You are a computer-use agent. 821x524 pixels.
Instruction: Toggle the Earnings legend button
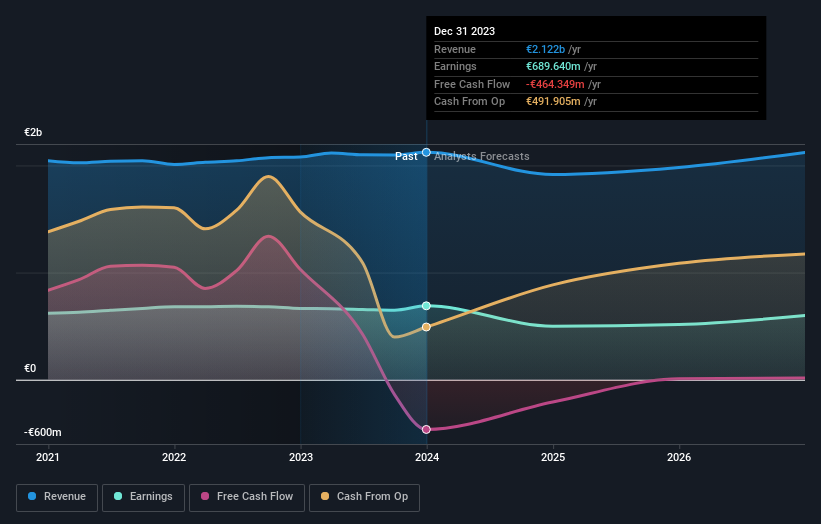[x=143, y=497]
